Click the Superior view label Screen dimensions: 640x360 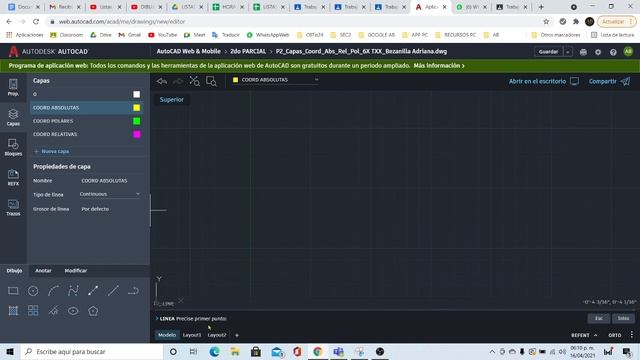tap(171, 100)
